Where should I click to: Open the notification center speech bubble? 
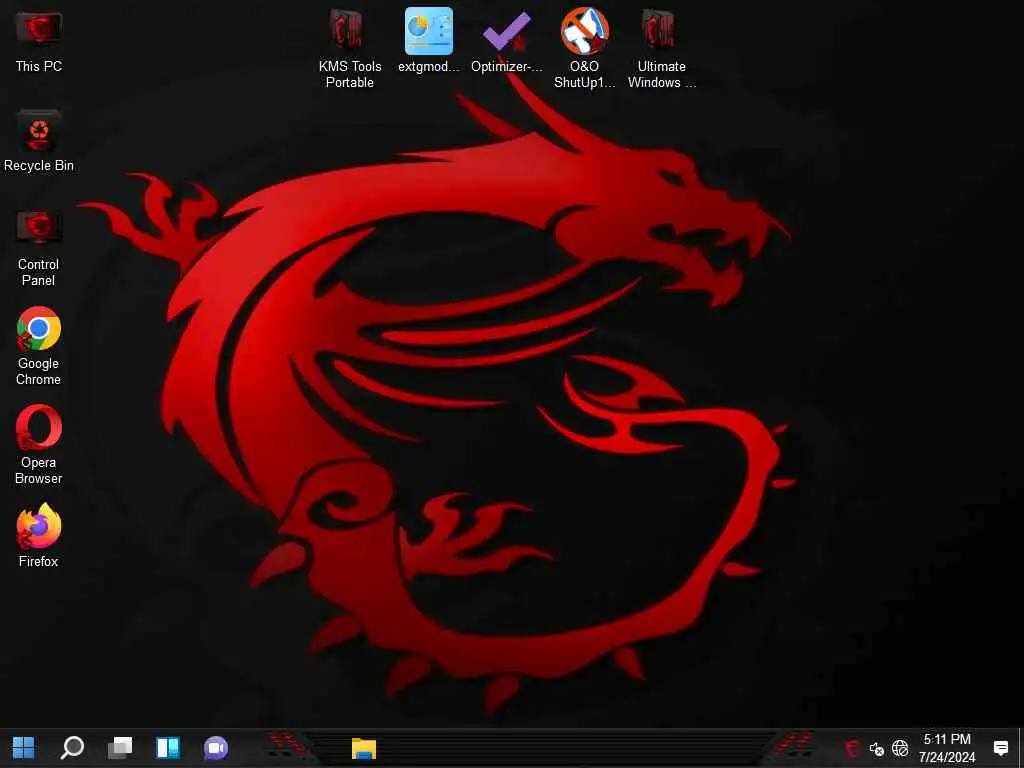(1000, 748)
